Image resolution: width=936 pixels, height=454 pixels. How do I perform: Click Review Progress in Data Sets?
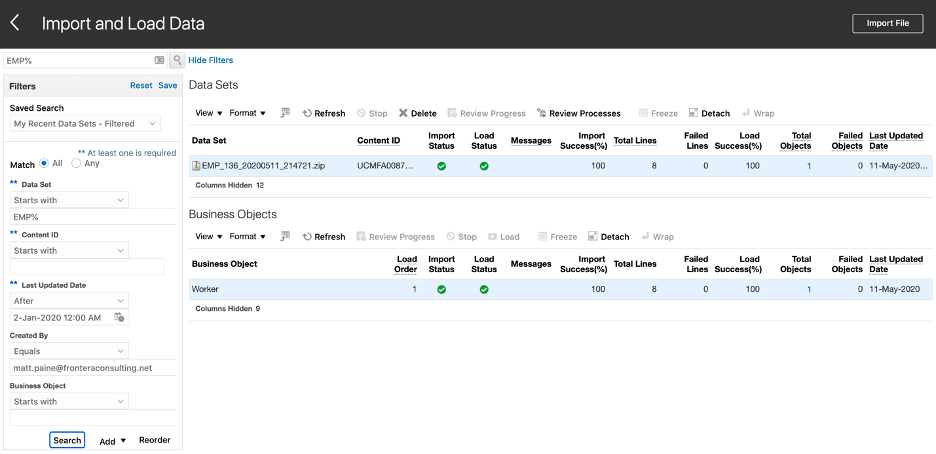point(487,113)
